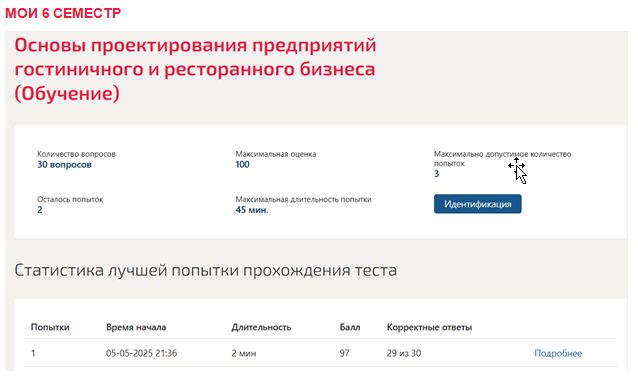The height and width of the screenshot is (382, 638).
Task: Click the maximum grade value 100
Action: click(243, 165)
